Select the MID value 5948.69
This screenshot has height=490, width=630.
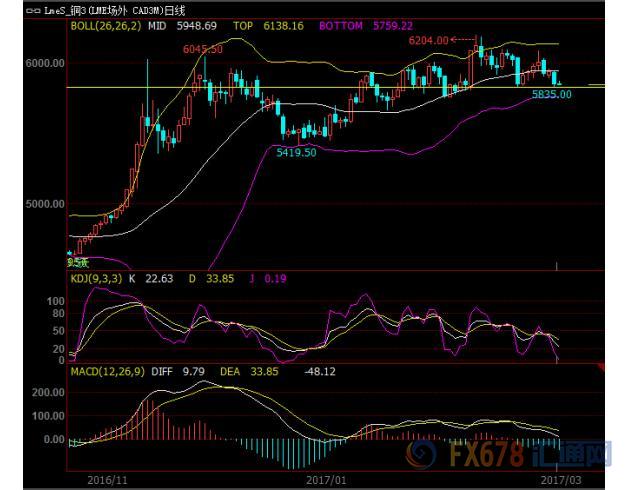(197, 26)
